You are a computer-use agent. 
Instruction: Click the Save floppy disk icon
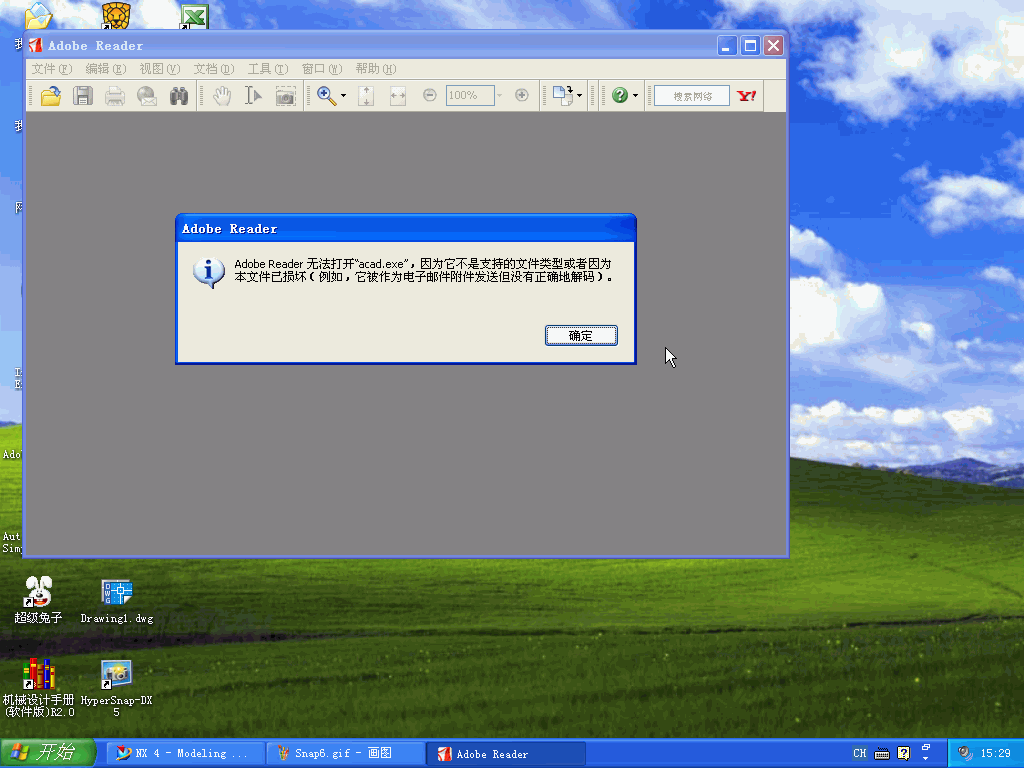pyautogui.click(x=83, y=96)
